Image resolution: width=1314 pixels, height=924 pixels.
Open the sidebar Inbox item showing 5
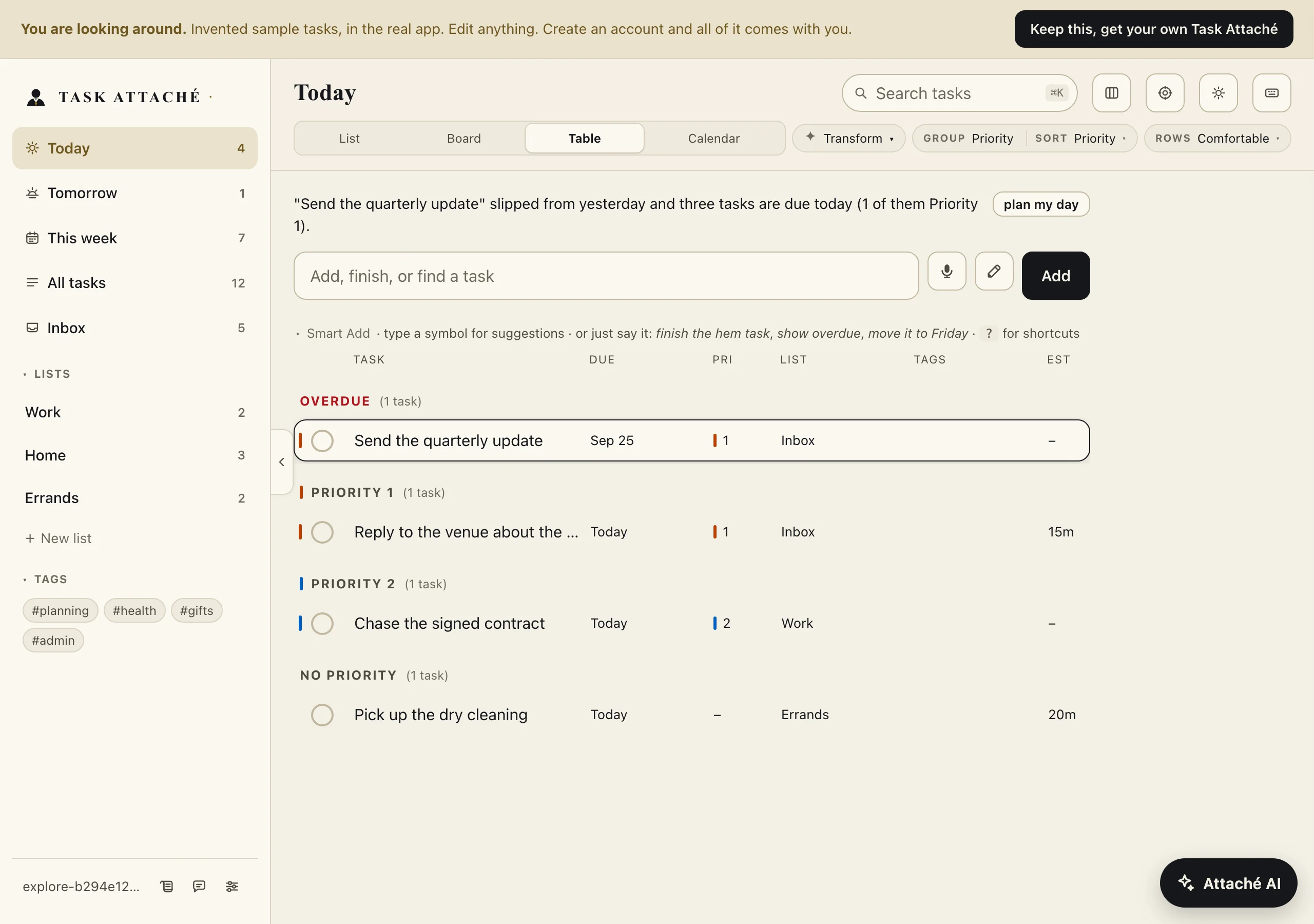[x=135, y=328]
